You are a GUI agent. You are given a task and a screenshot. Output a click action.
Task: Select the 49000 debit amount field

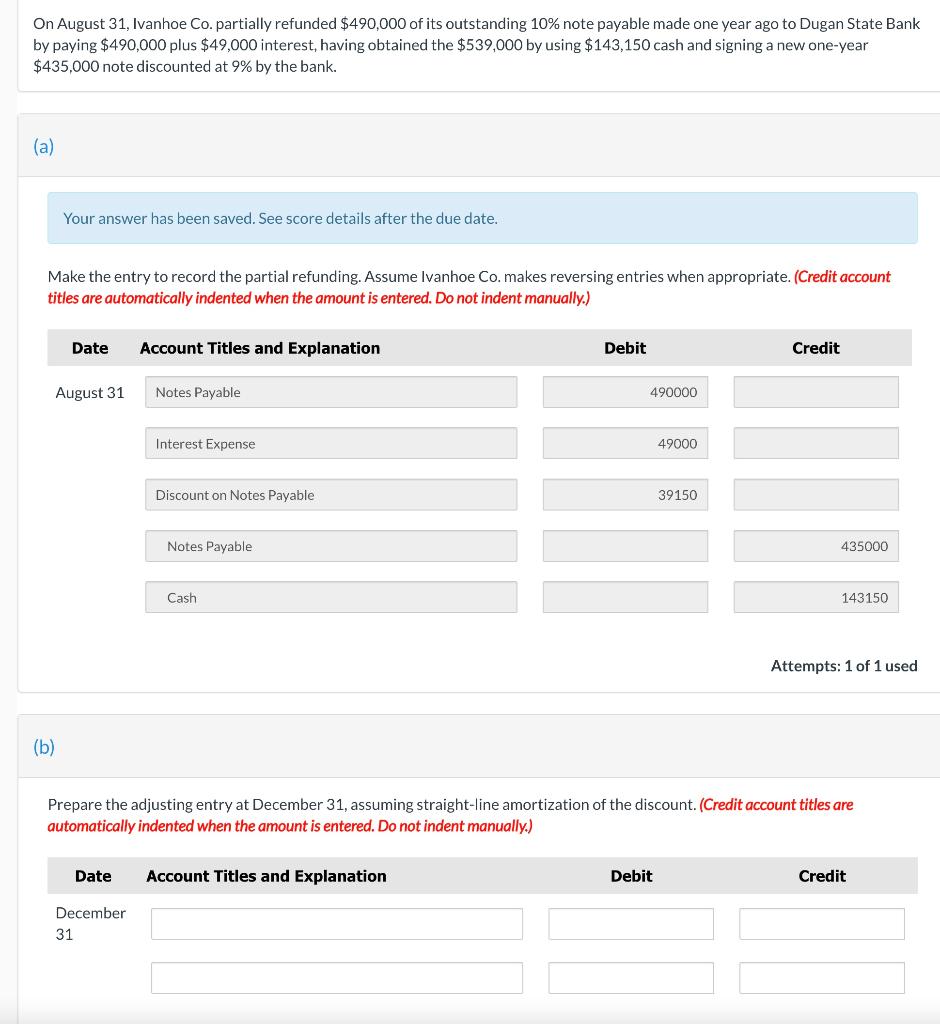[624, 443]
